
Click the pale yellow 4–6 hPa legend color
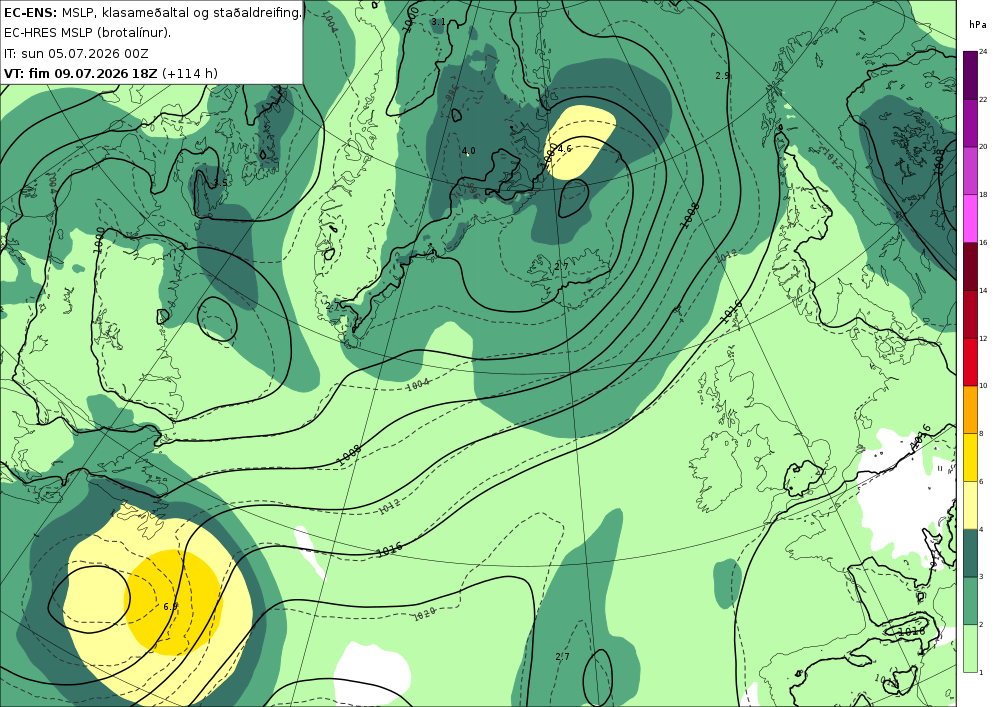click(x=970, y=505)
